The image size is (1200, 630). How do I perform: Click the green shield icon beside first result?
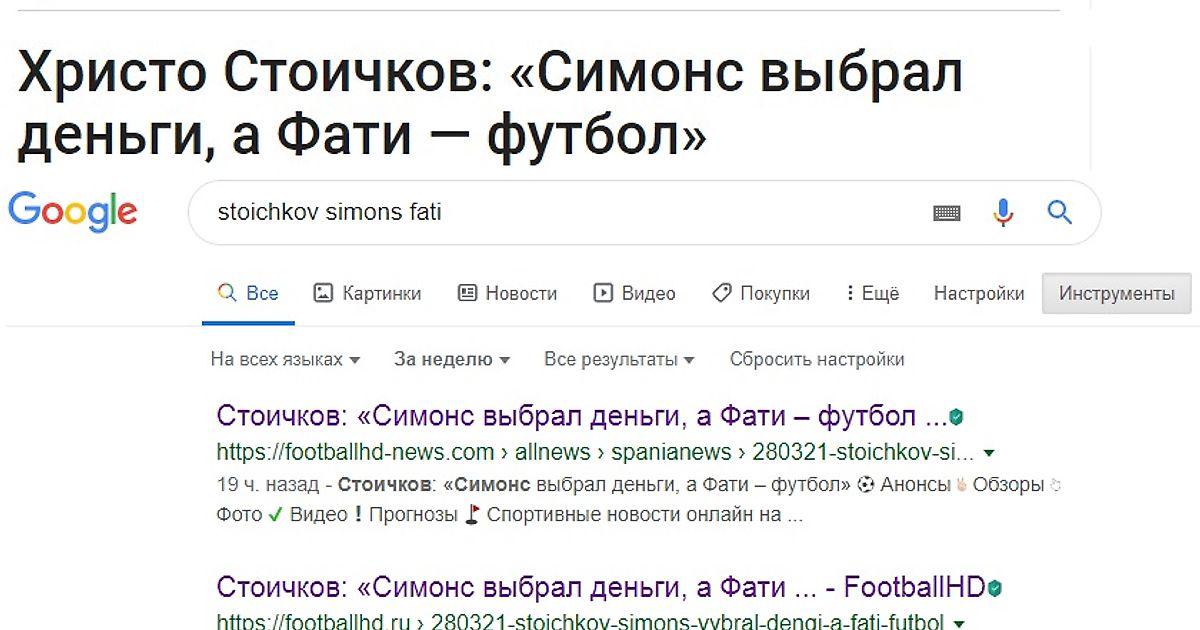tap(957, 417)
